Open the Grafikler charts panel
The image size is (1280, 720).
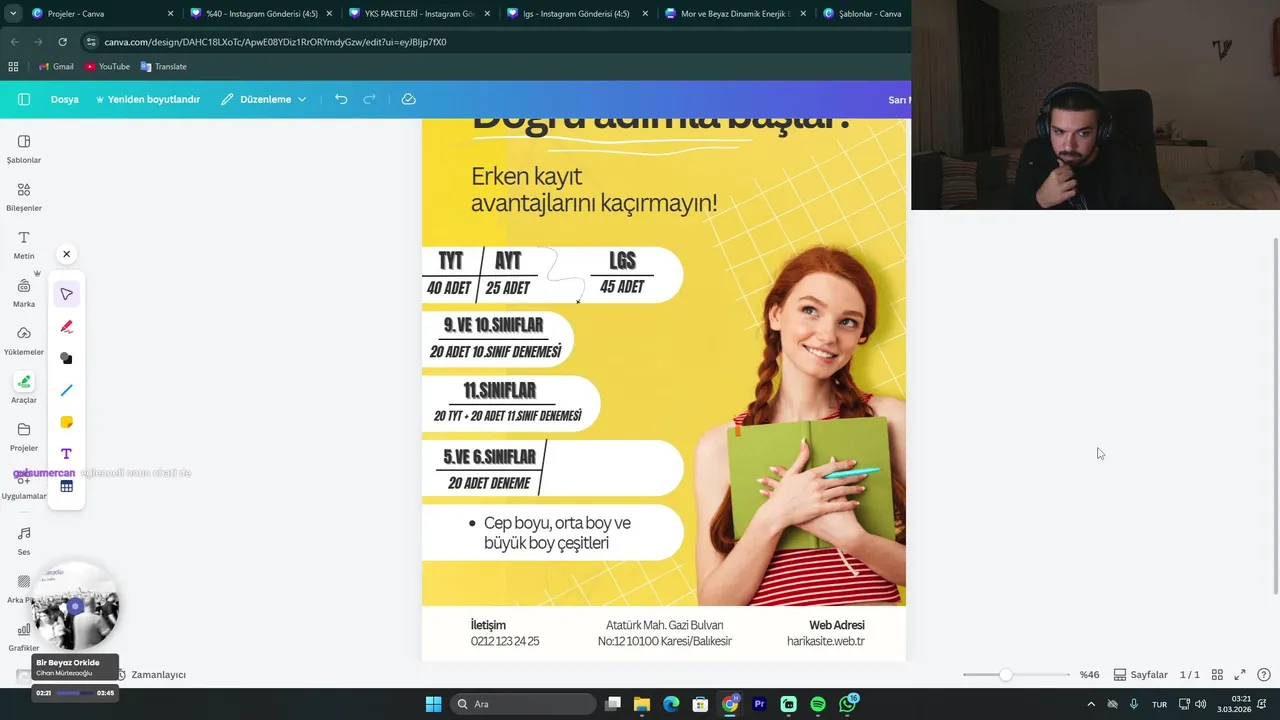pos(24,637)
